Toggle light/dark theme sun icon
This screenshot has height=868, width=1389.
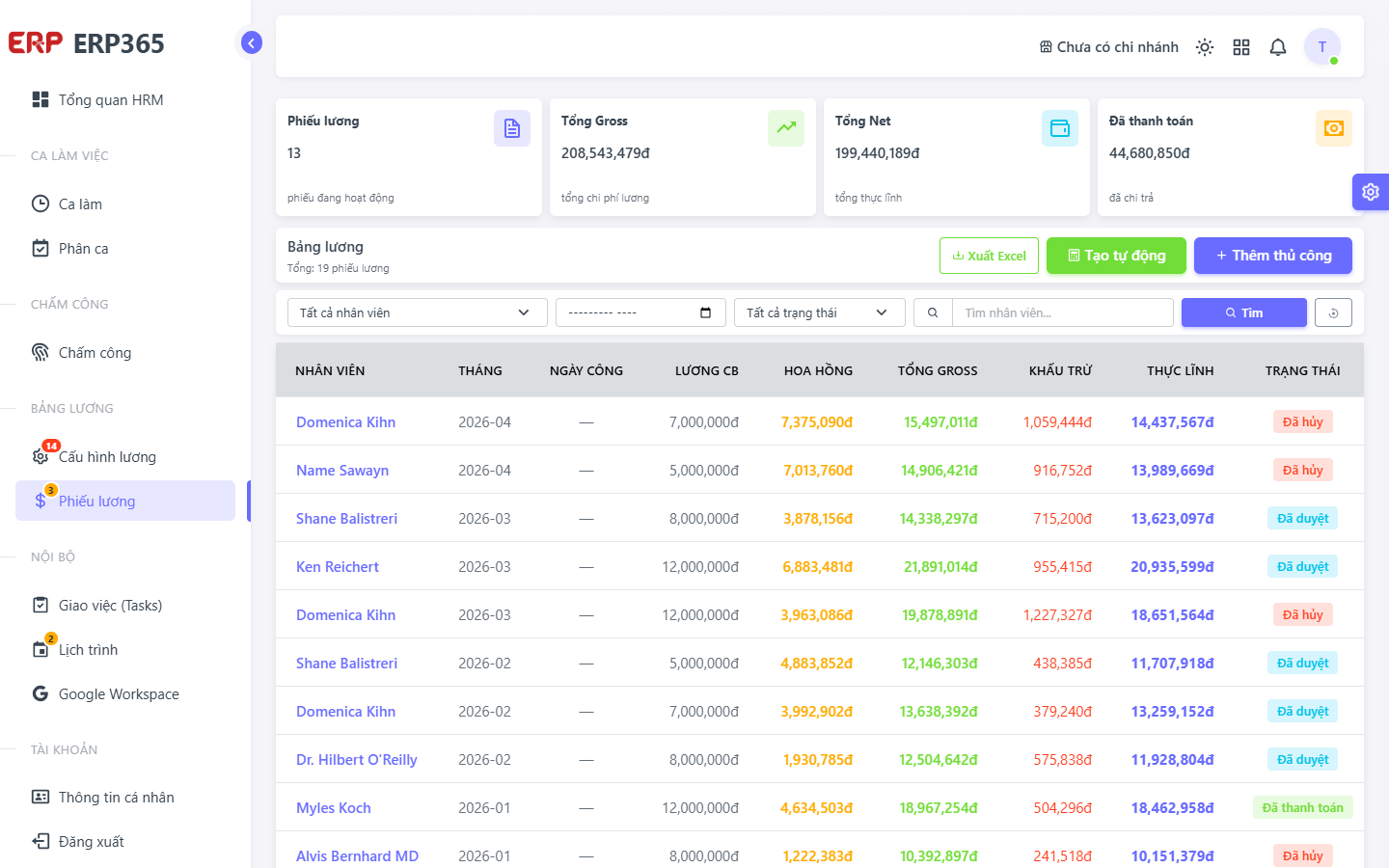point(1205,47)
